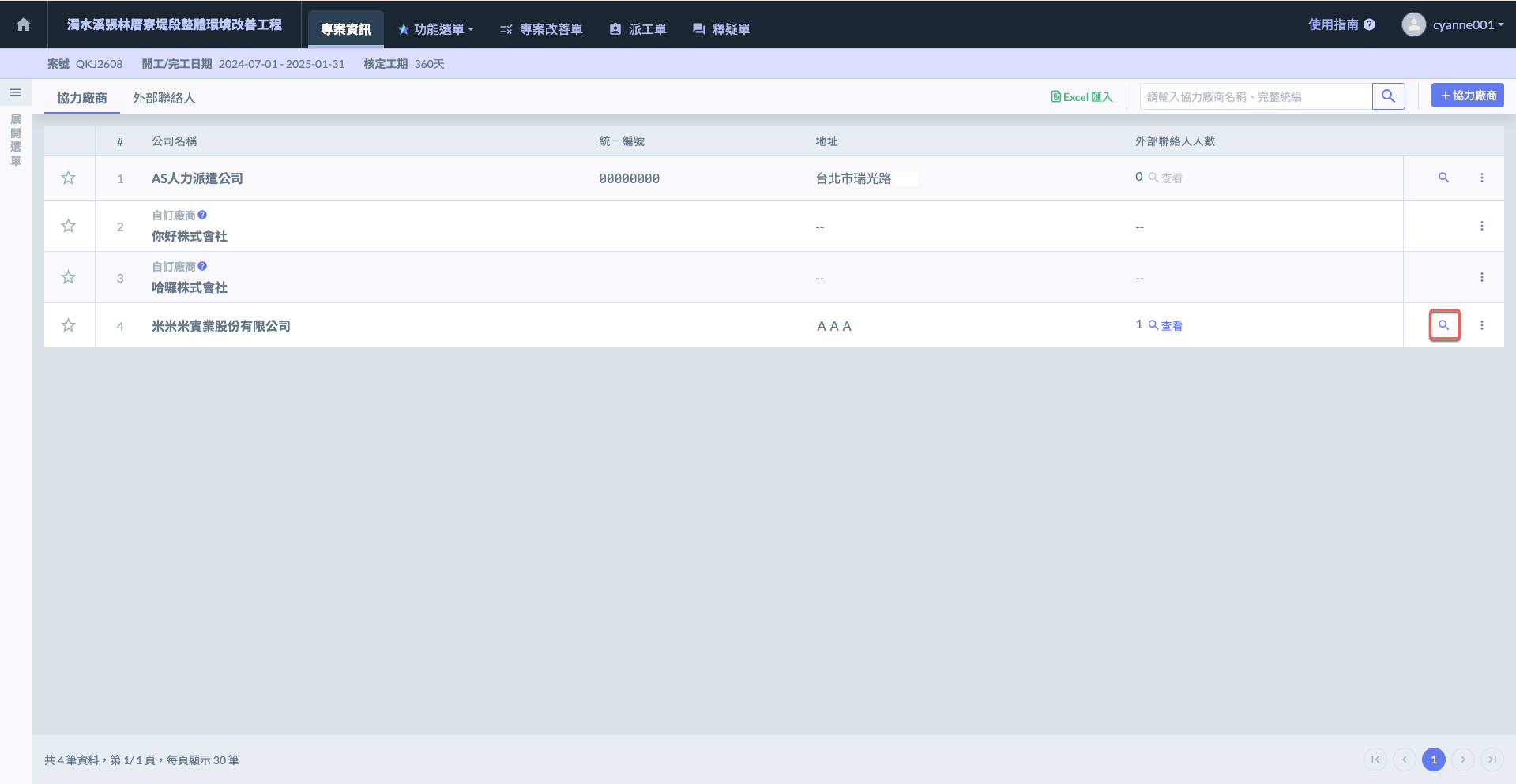
Task: Toggle favorite star for 你好株式會社
Action: point(69,226)
